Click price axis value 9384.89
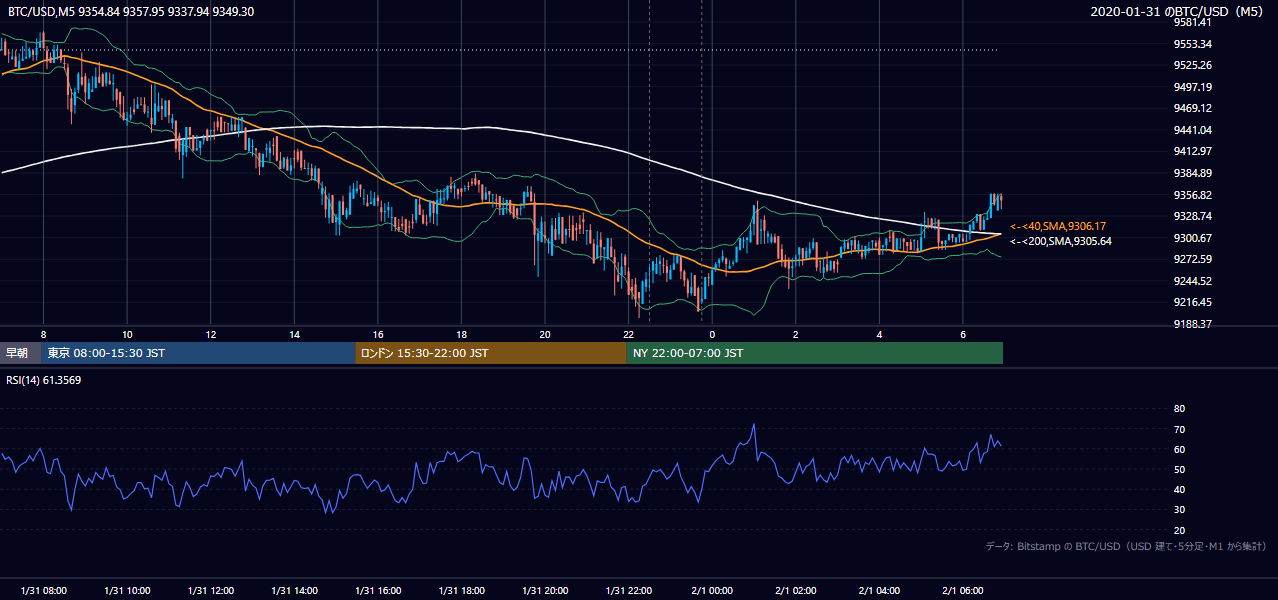1278x600 pixels. click(1193, 173)
